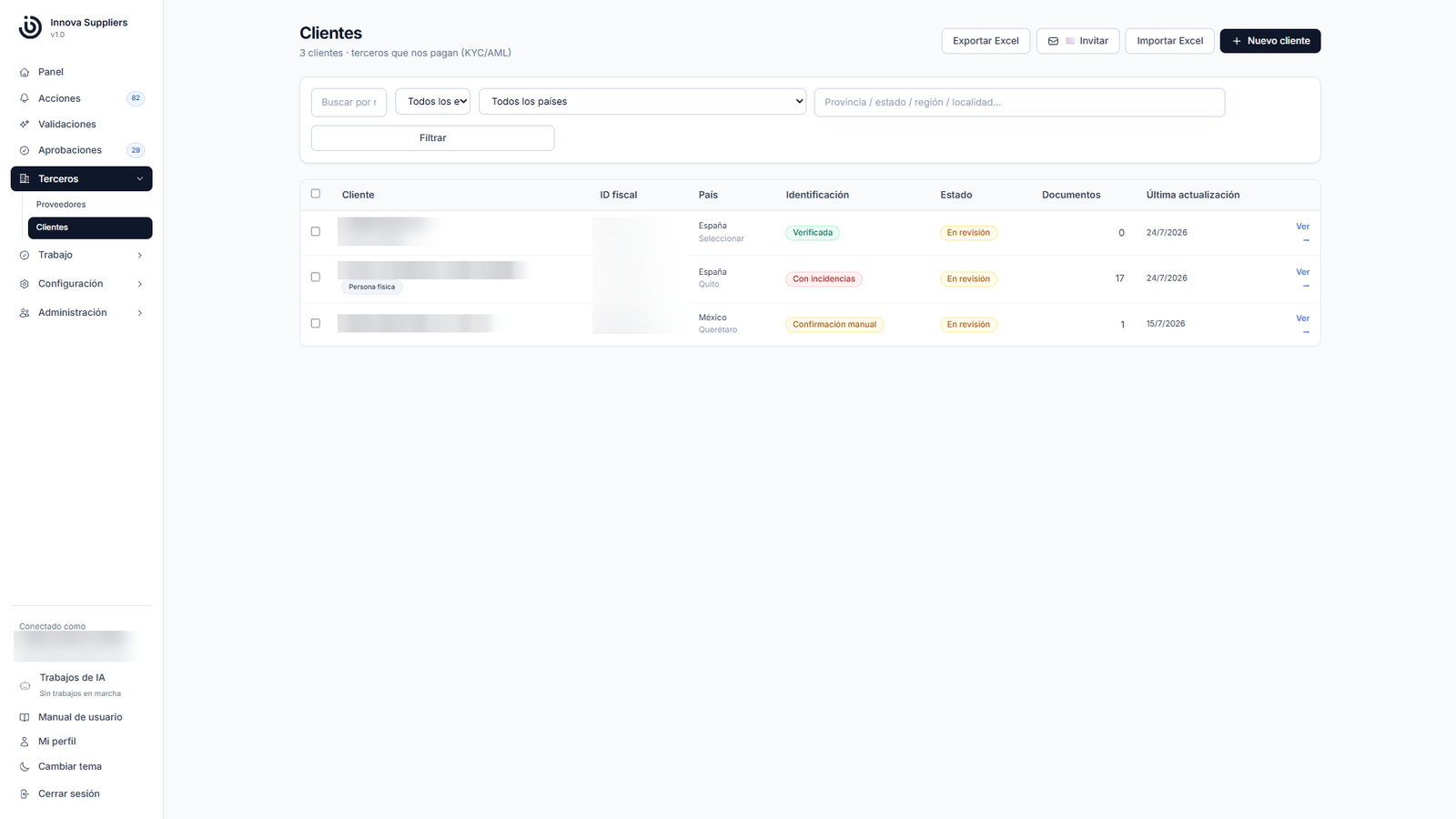The width and height of the screenshot is (1456, 819).
Task: Click the Trabajo sidebar icon
Action: click(x=25, y=255)
